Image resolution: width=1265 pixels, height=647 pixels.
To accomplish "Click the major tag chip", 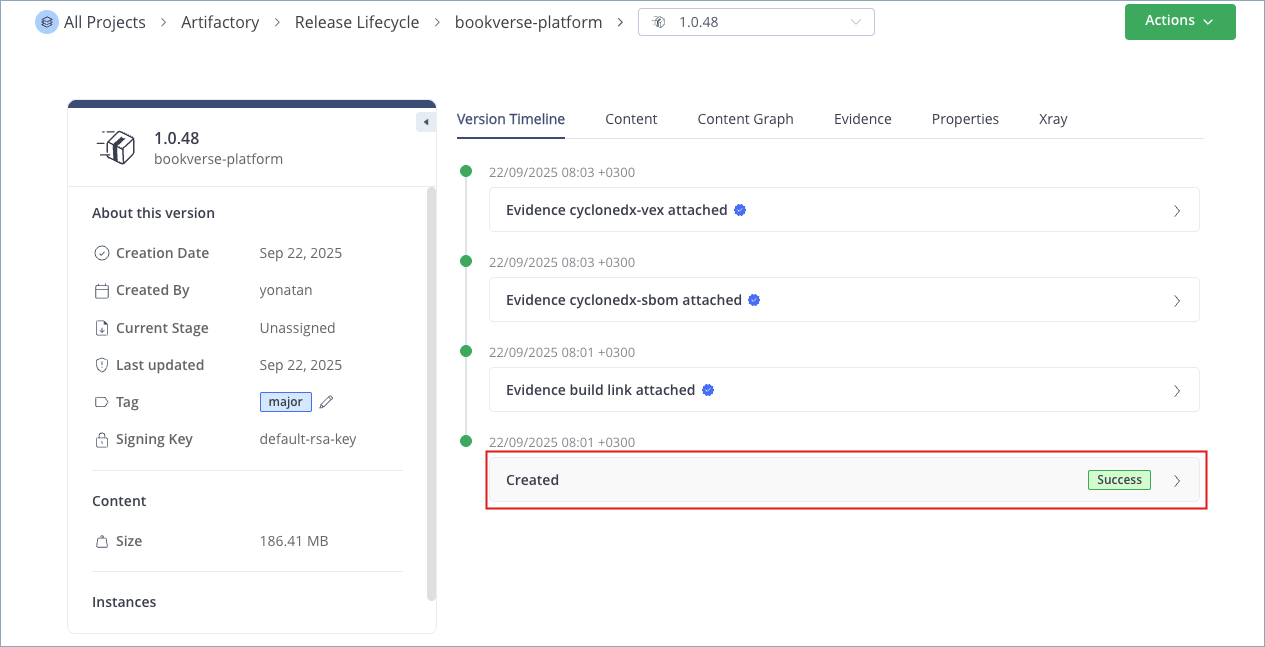I will coord(285,402).
